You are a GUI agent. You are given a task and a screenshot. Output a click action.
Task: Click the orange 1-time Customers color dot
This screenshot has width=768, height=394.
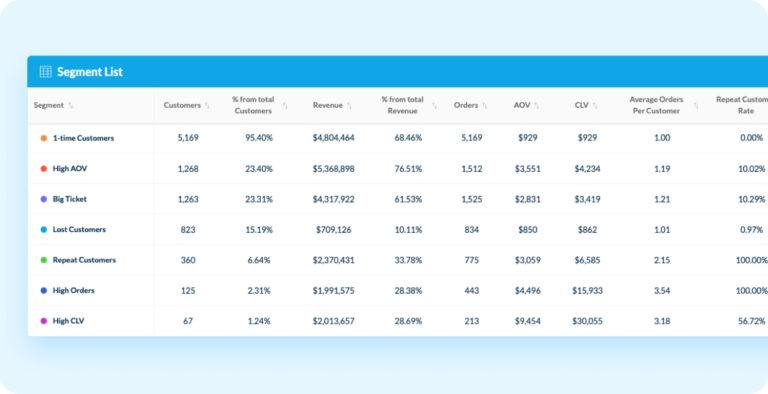pos(44,138)
